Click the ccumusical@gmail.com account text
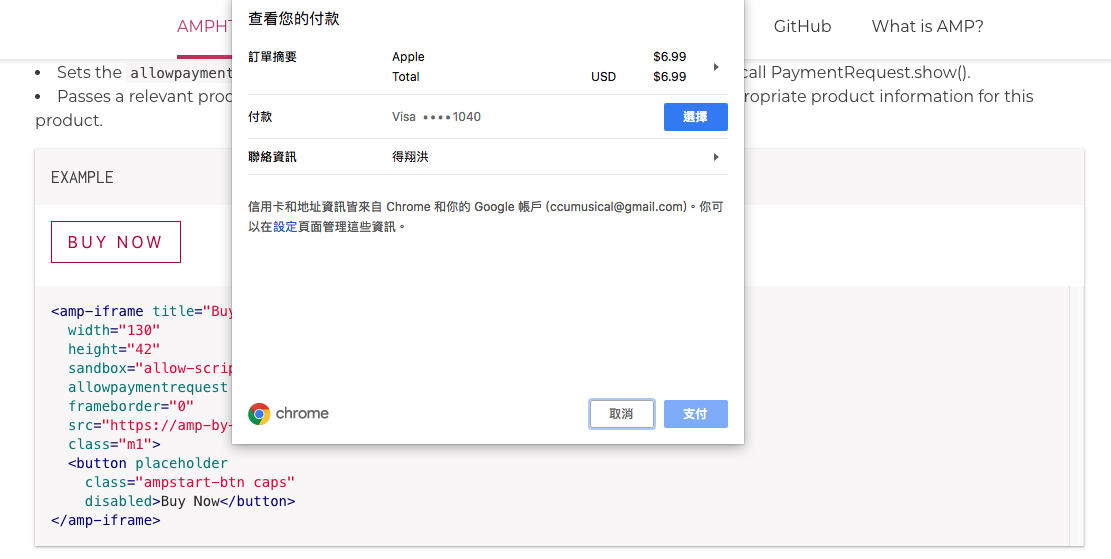 point(617,207)
